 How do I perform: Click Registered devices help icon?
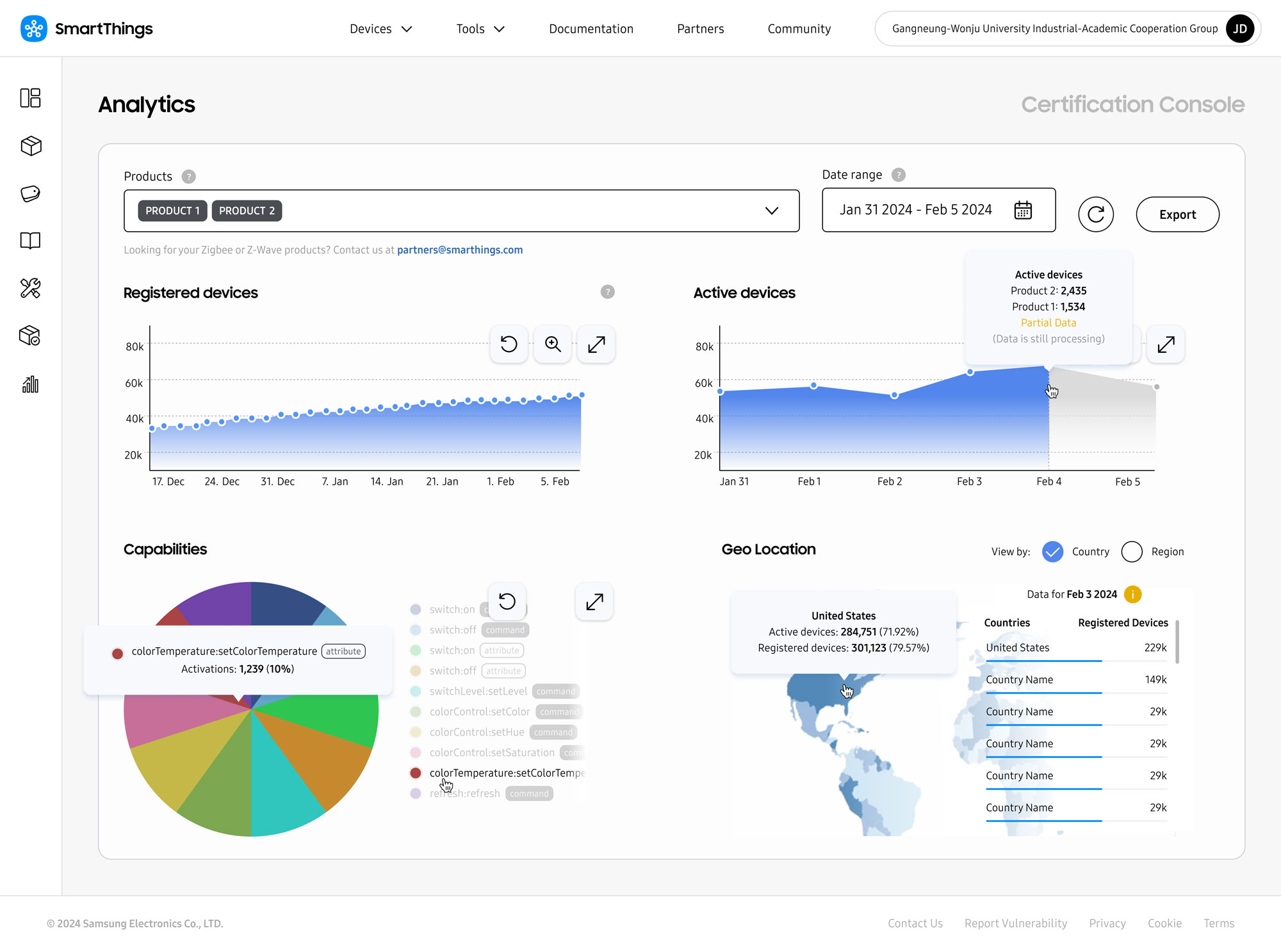(608, 292)
